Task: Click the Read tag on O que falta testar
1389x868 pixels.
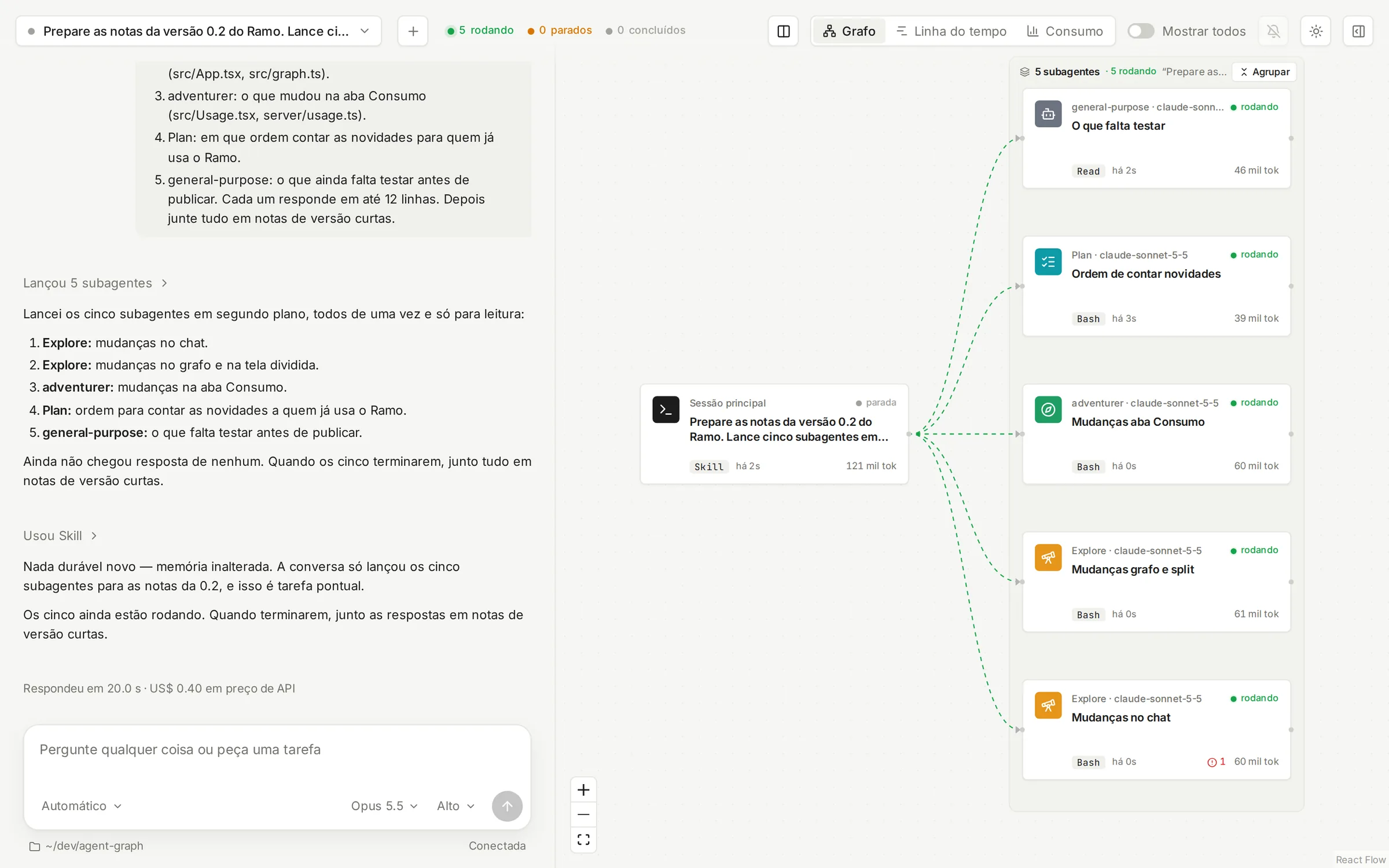Action: [1088, 171]
